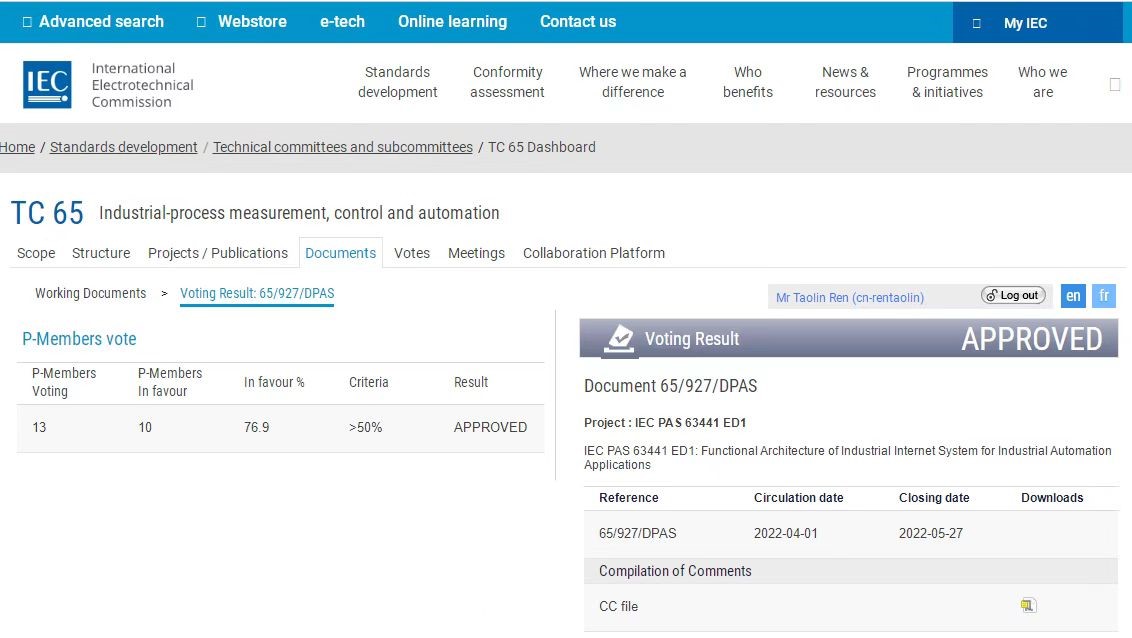Viewport: 1132px width, 638px height.
Task: Open the Collaboration Platform tab
Action: (593, 253)
